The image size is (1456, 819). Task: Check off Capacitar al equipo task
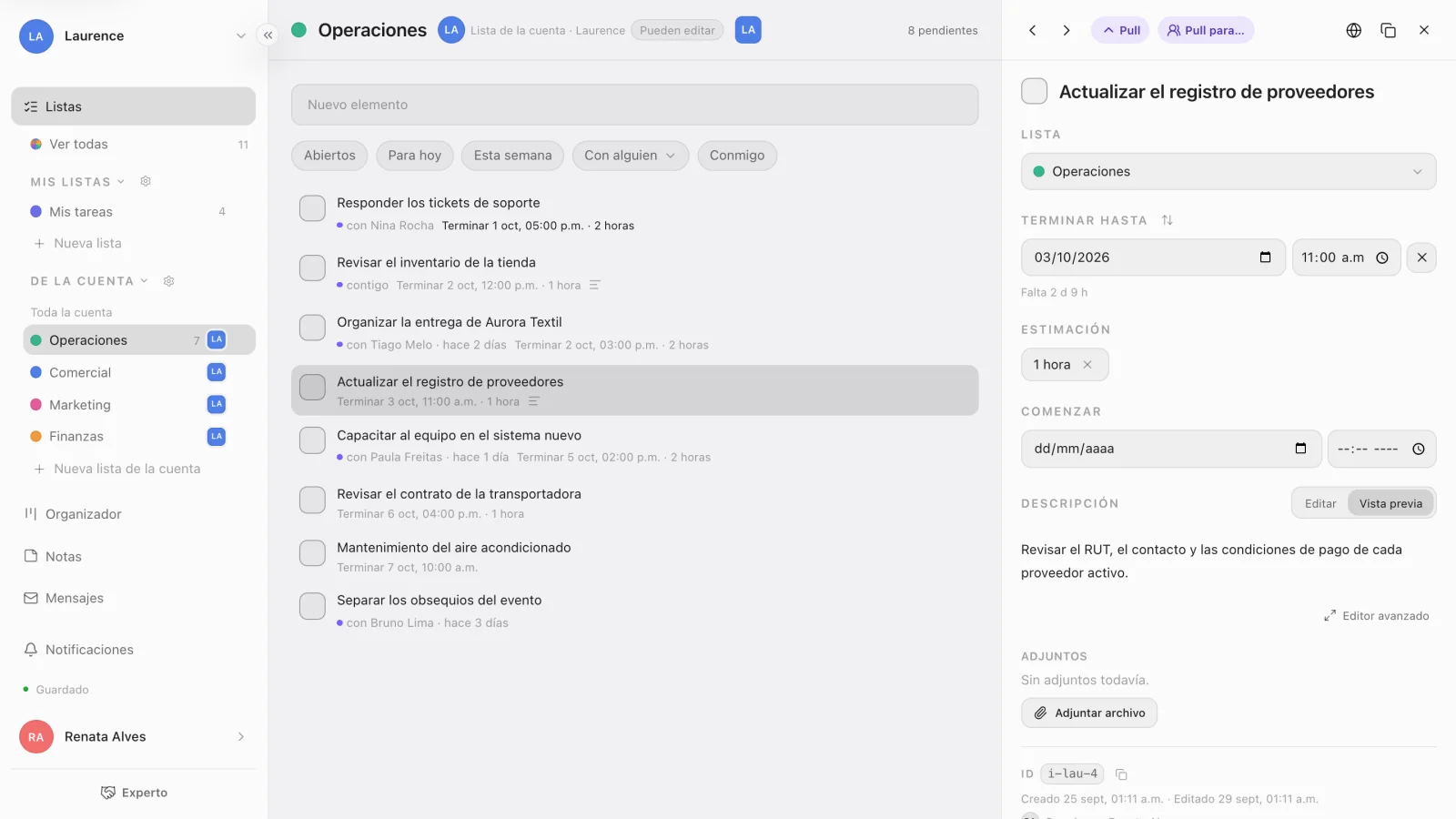tap(312, 440)
